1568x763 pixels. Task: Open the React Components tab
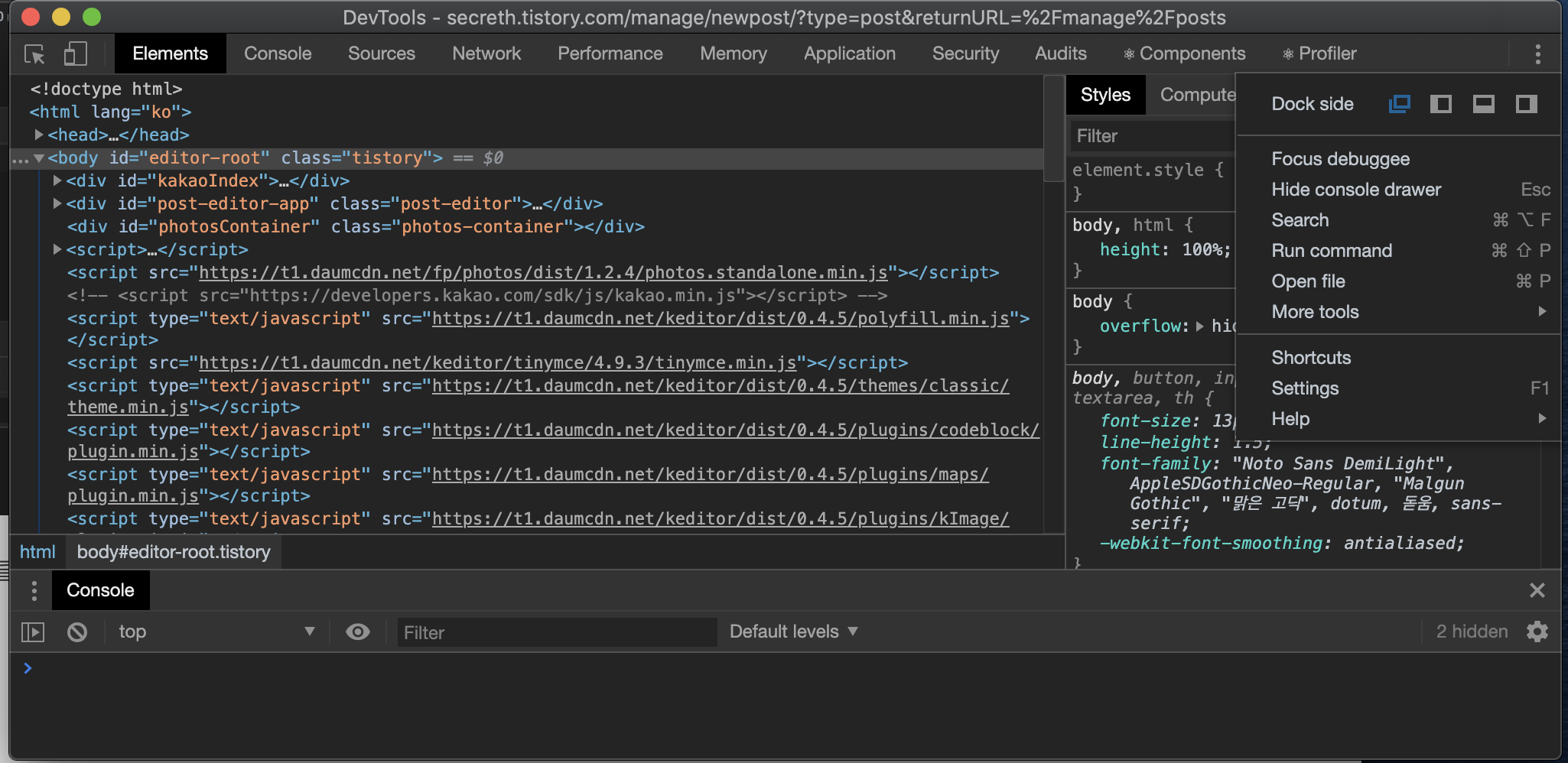pyautogui.click(x=1184, y=54)
